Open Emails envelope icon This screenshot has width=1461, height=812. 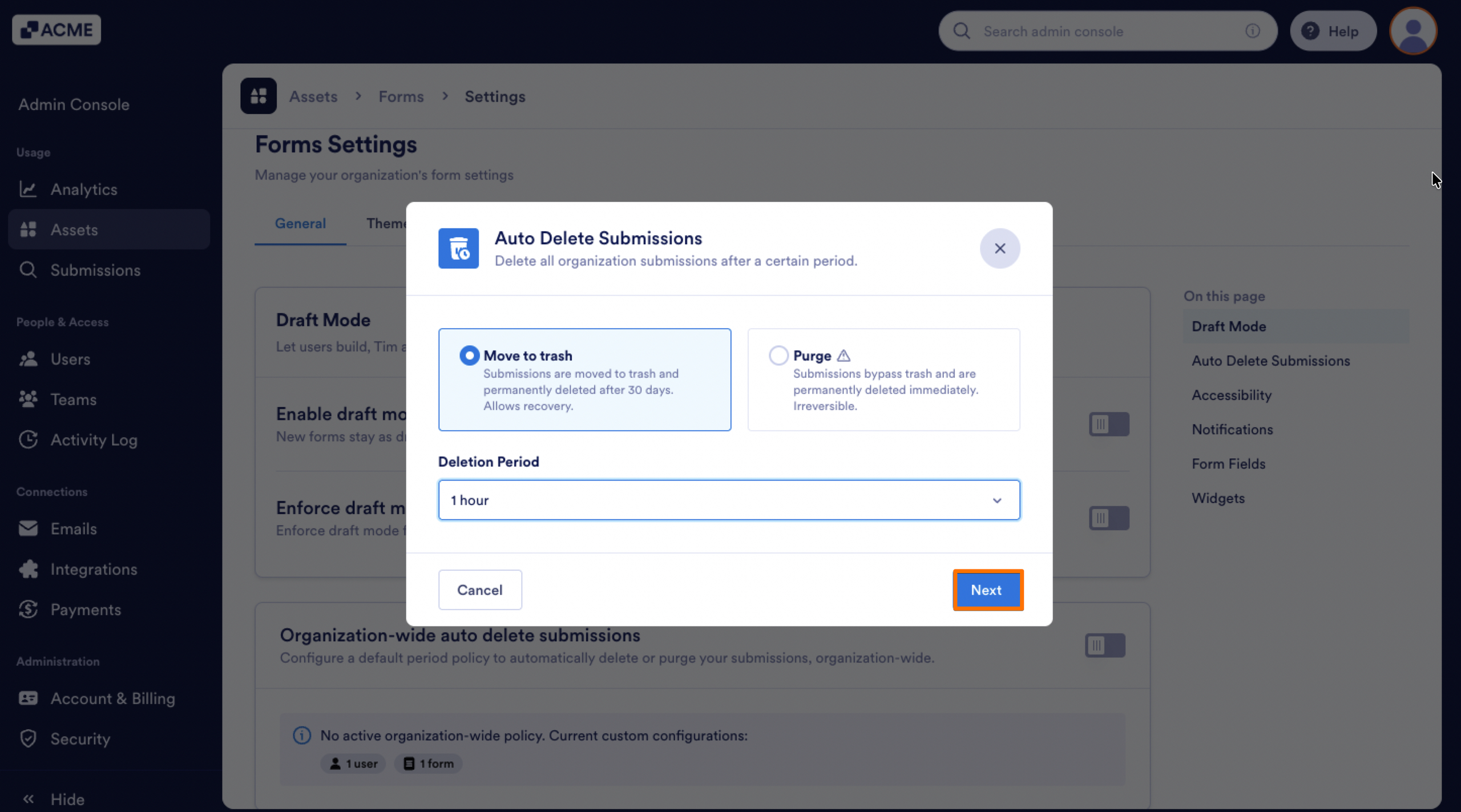28,528
